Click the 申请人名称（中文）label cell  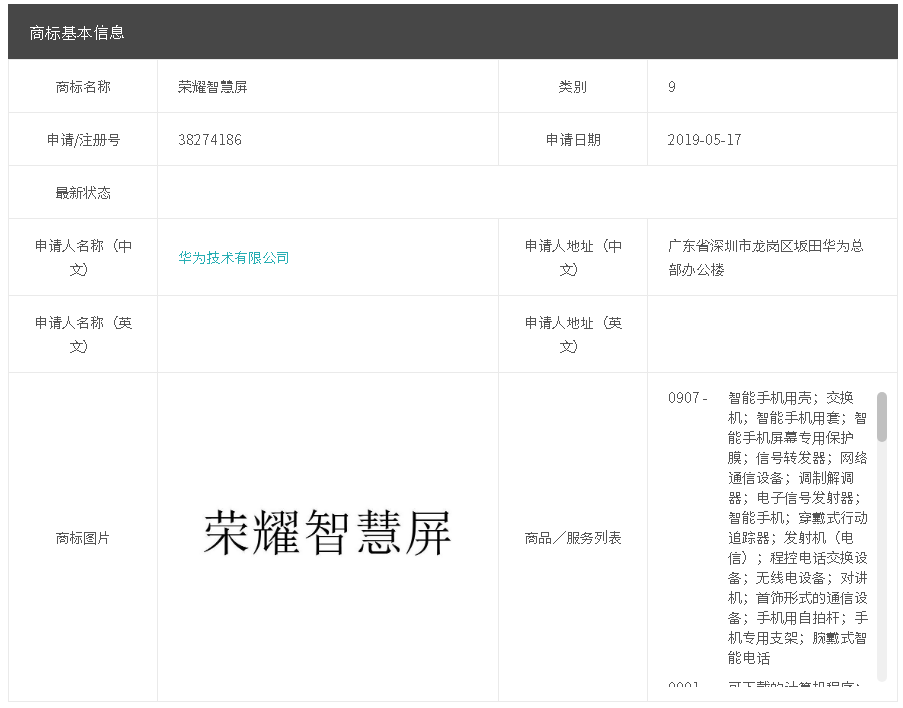point(83,258)
